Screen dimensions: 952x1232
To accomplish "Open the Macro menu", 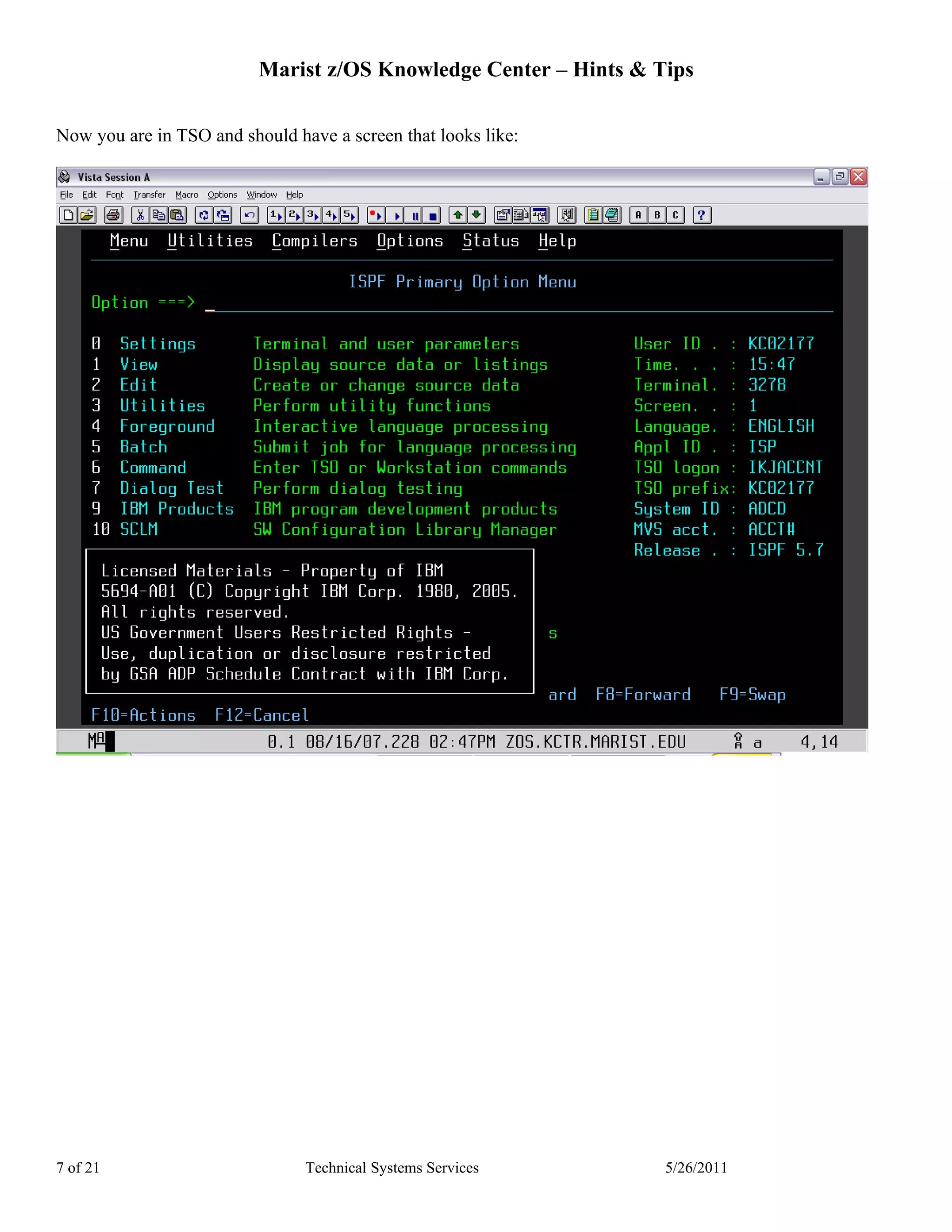I will [x=187, y=195].
